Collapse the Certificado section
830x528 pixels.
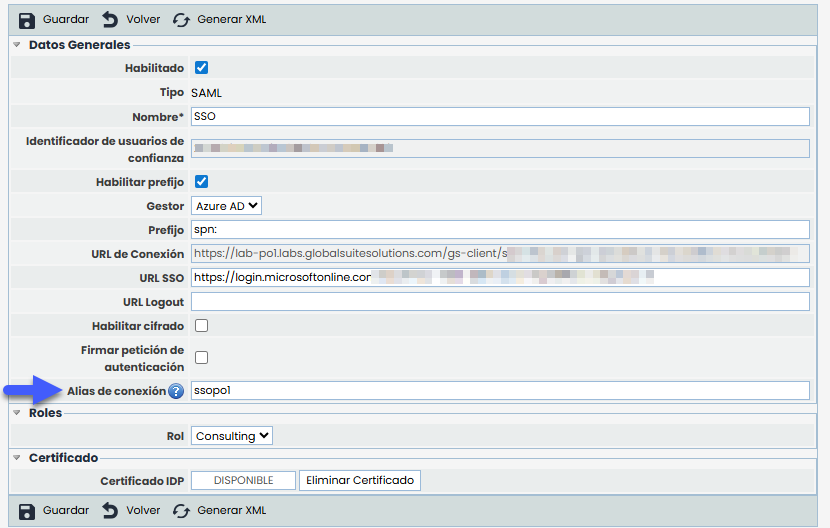[x=17, y=458]
